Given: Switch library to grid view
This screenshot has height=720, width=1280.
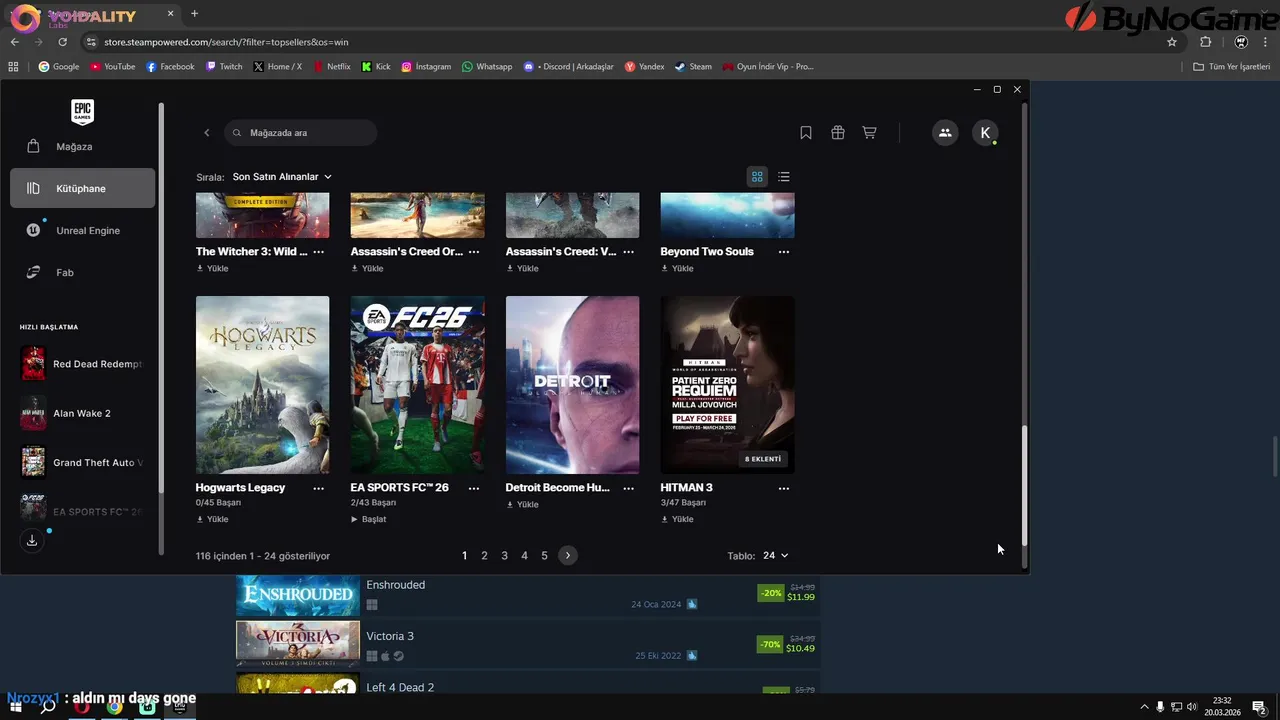Looking at the screenshot, I should click(x=757, y=177).
